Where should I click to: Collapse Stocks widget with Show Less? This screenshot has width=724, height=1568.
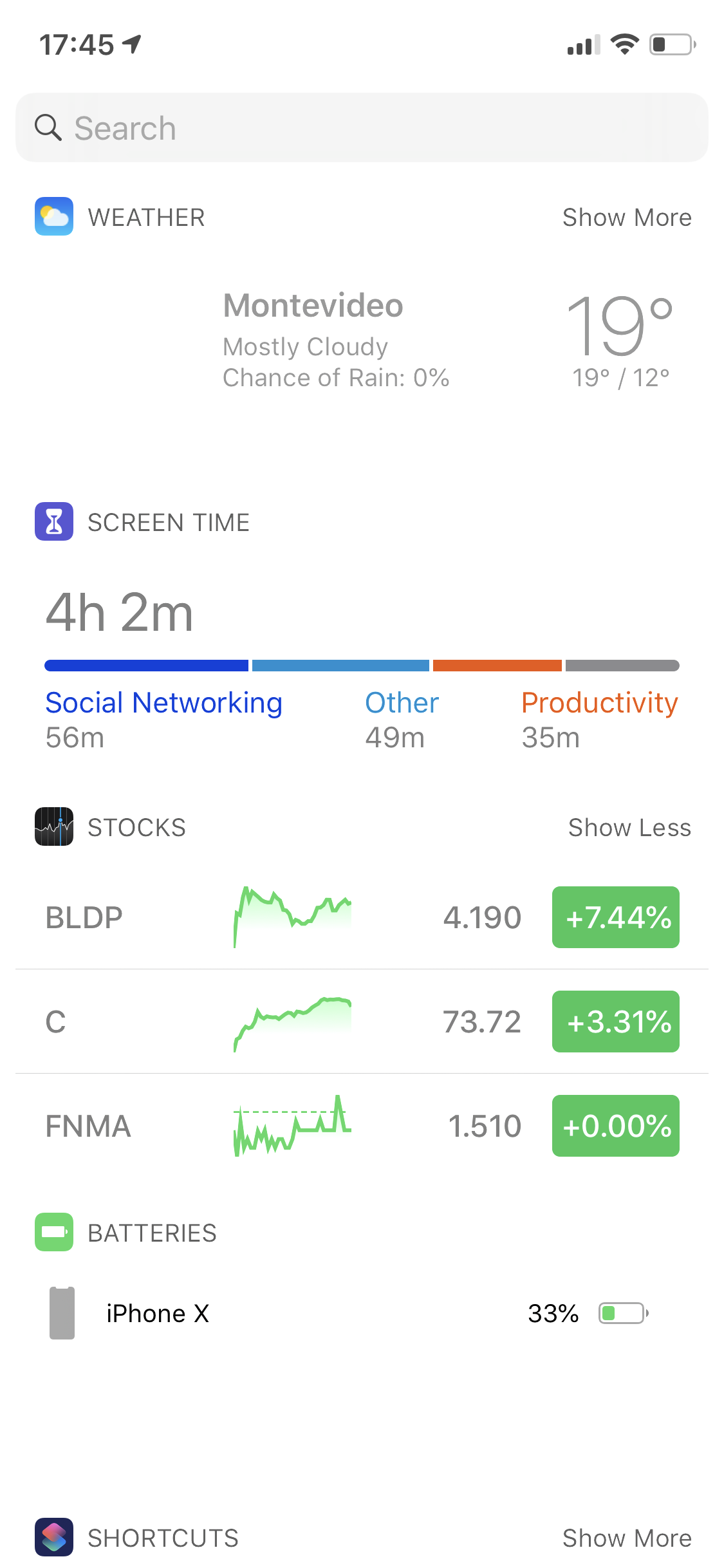(x=629, y=828)
